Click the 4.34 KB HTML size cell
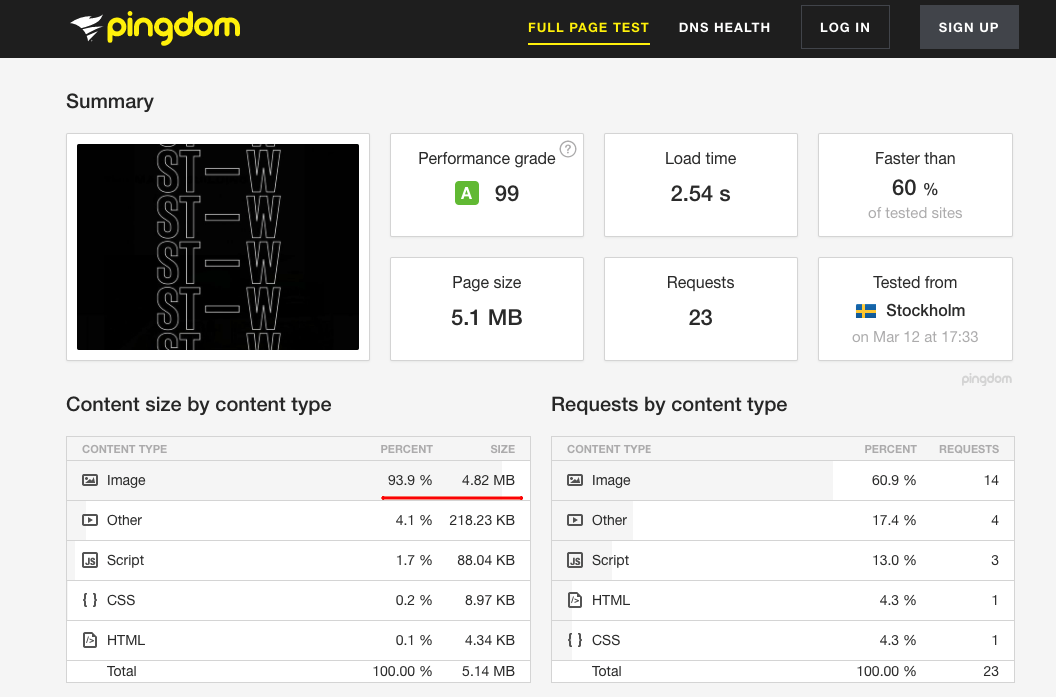The height and width of the screenshot is (697, 1056). click(490, 640)
